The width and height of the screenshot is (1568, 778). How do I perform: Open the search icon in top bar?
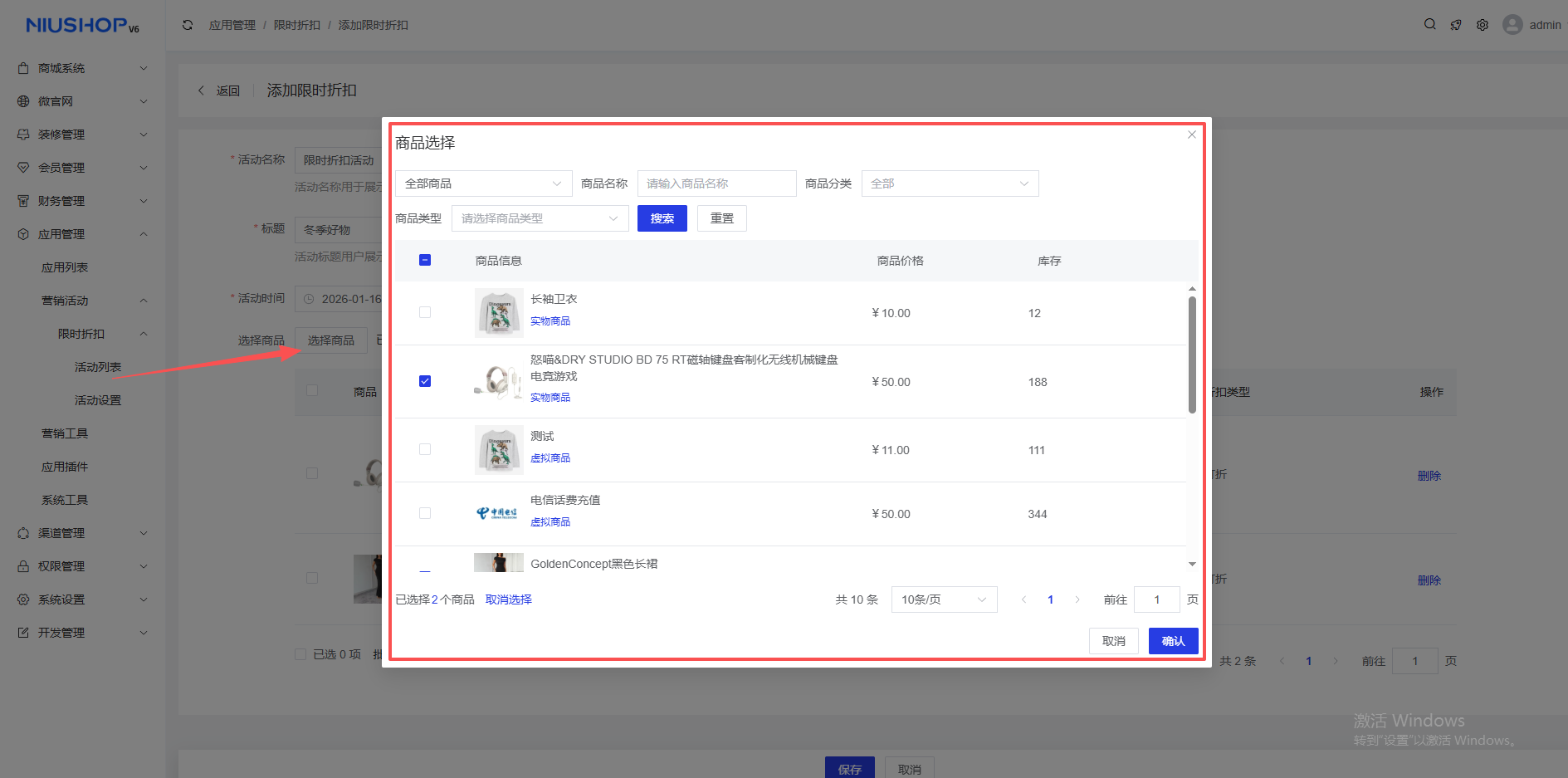click(x=1430, y=25)
